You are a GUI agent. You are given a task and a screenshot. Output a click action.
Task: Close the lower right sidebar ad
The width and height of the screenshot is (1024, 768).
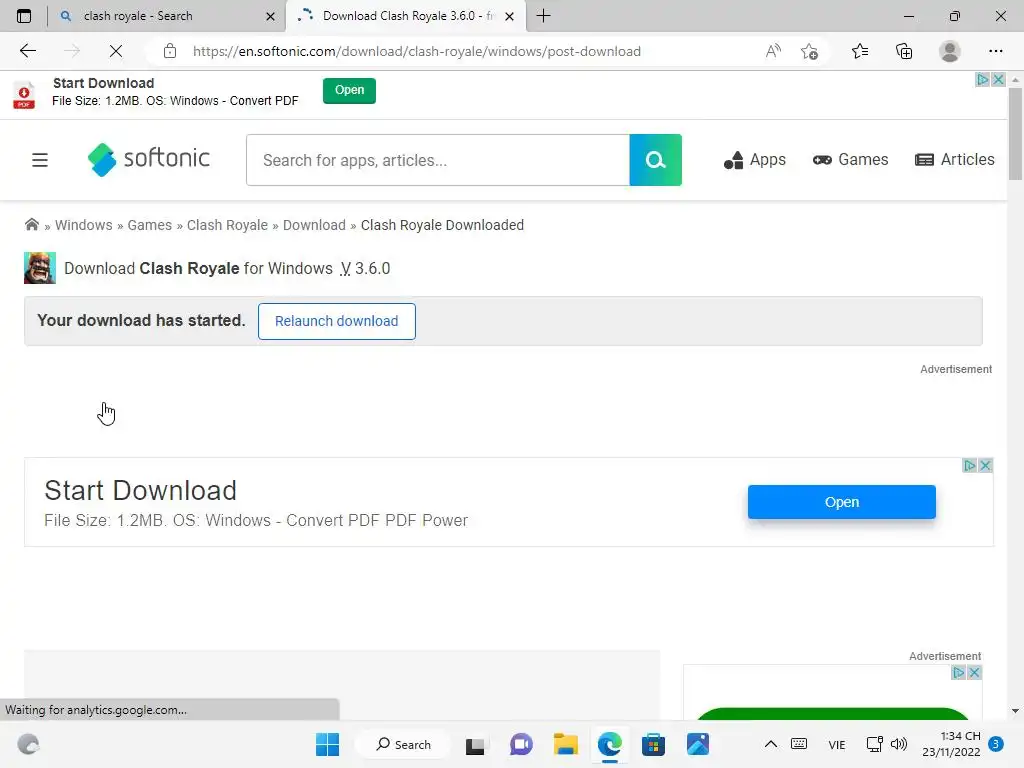974,673
